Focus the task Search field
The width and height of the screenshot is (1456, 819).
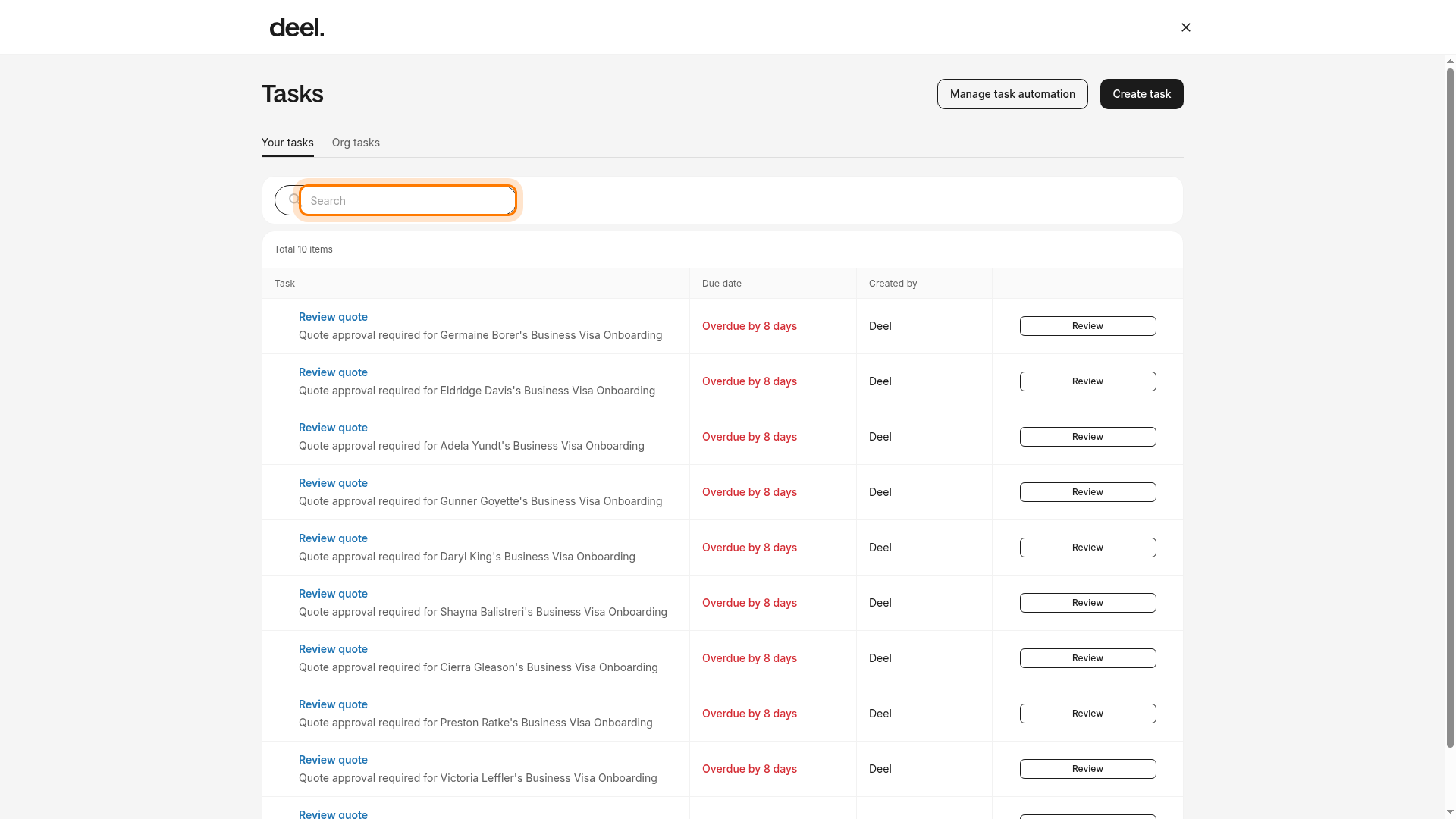click(x=408, y=201)
